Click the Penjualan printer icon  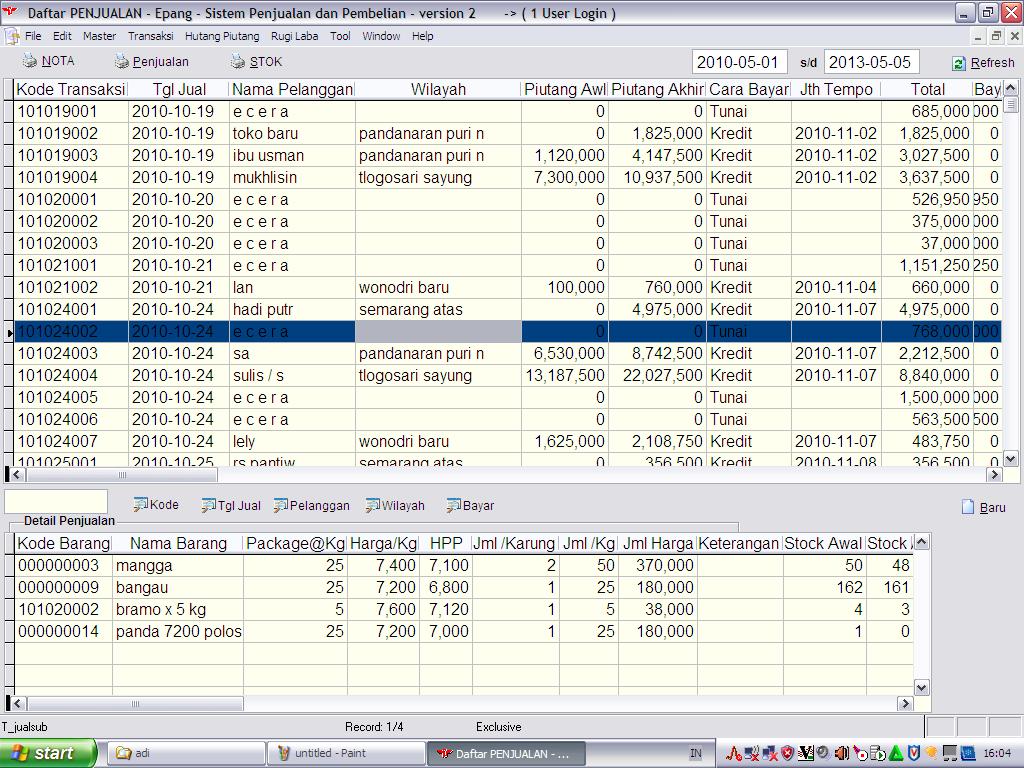click(x=121, y=61)
